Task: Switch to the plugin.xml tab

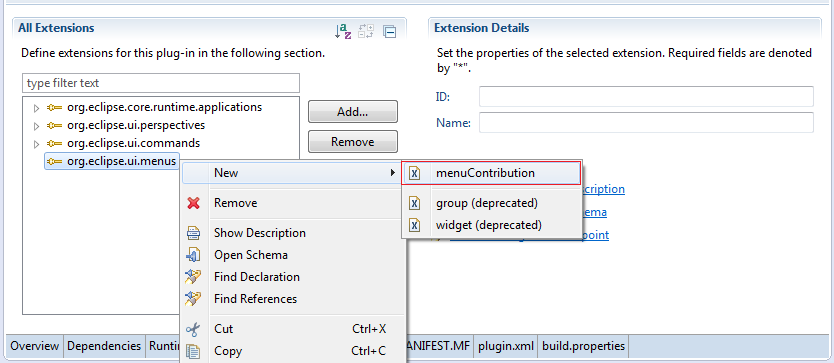Action: pos(505,346)
